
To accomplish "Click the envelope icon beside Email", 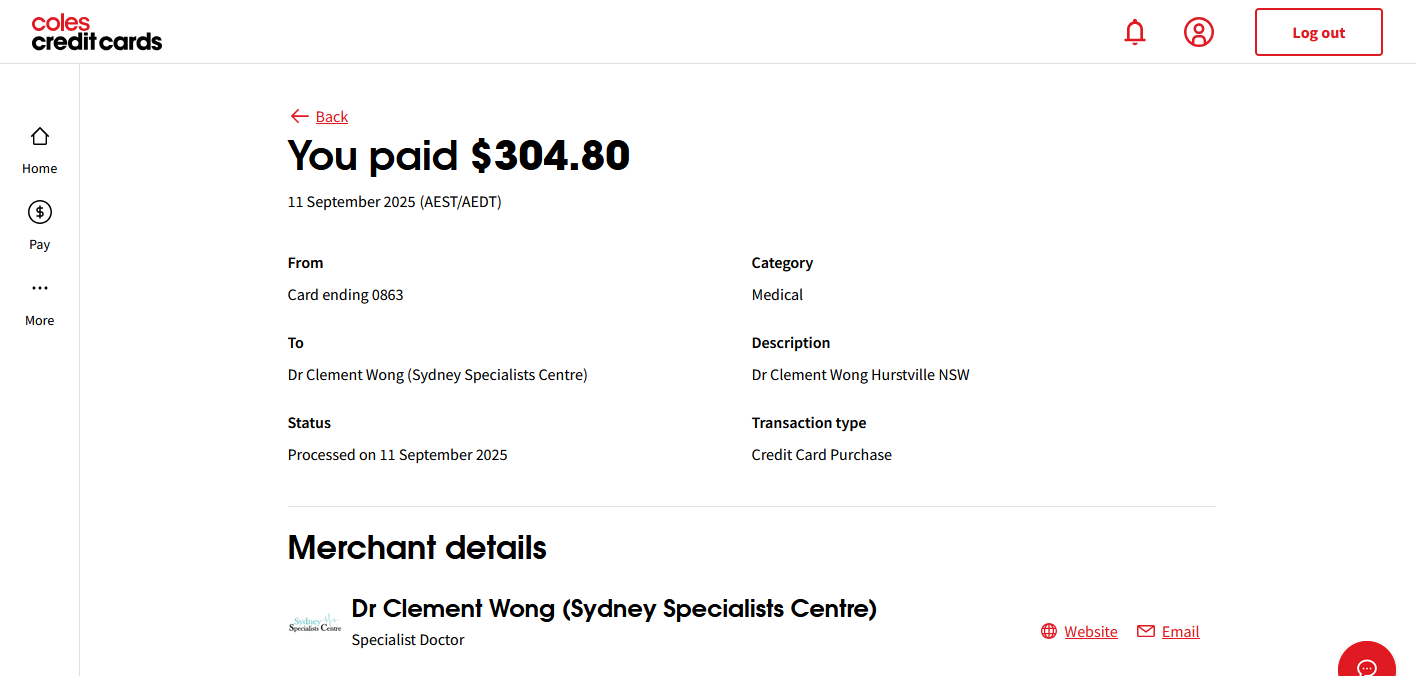I will pyautogui.click(x=1146, y=631).
